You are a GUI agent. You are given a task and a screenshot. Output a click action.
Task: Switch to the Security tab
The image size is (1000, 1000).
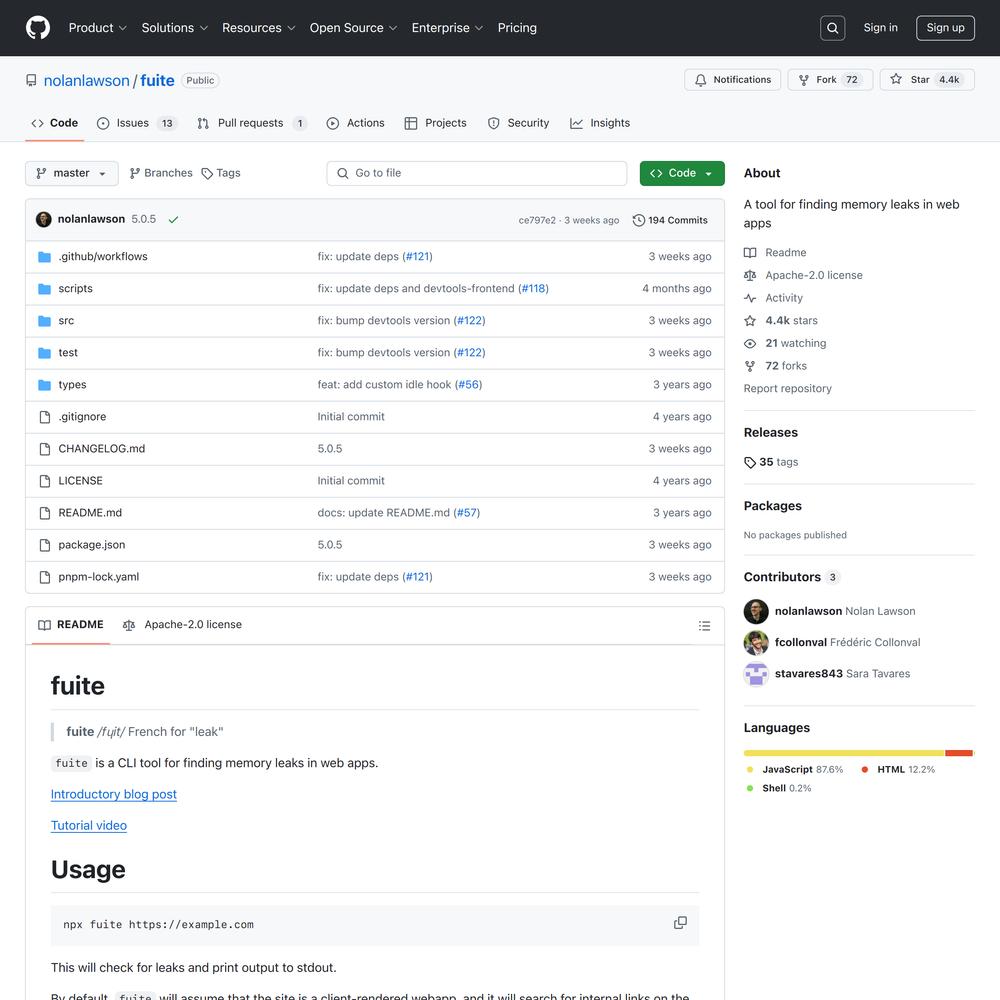[x=518, y=123]
